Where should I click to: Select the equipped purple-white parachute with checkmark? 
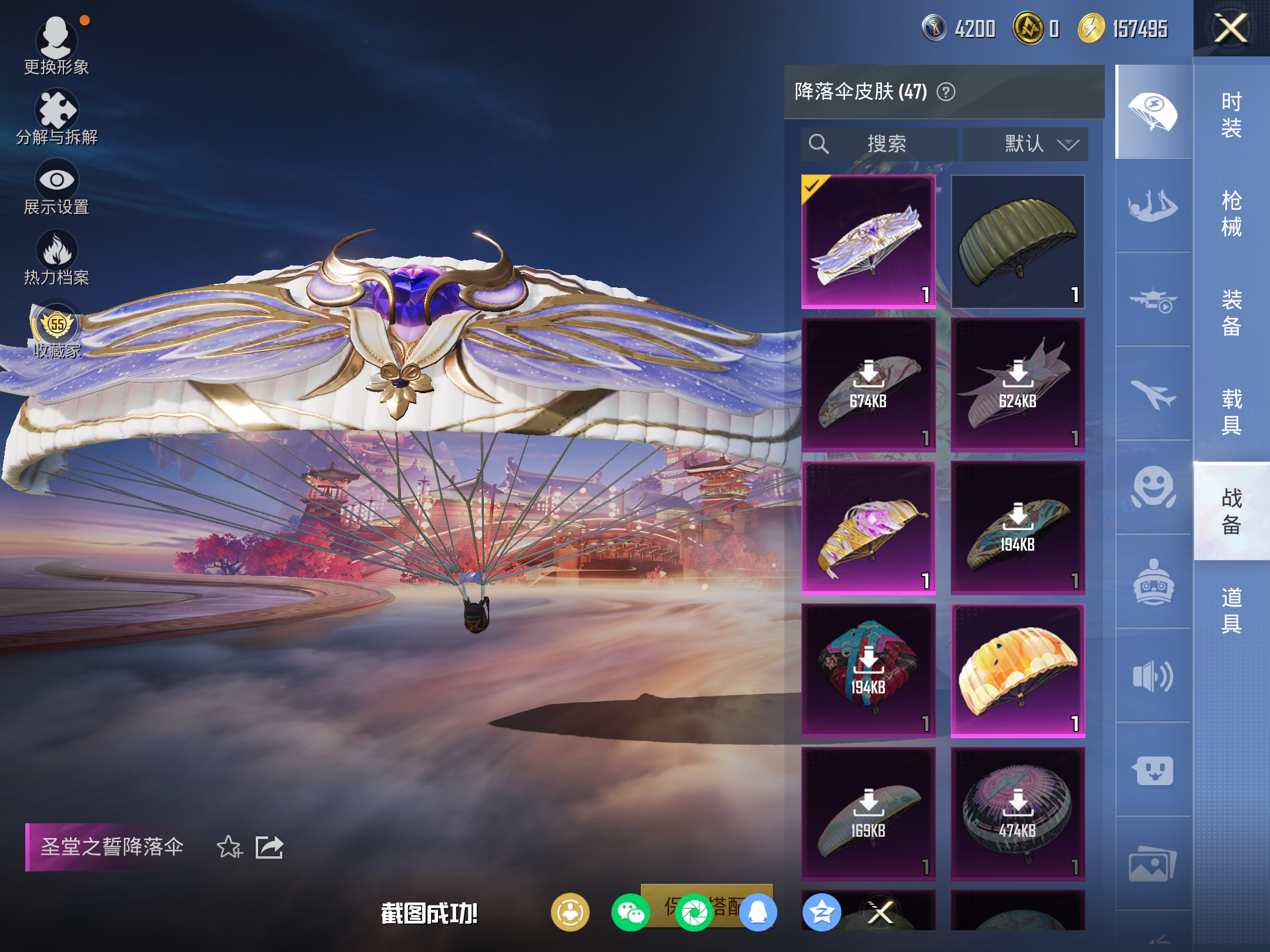pyautogui.click(x=868, y=242)
